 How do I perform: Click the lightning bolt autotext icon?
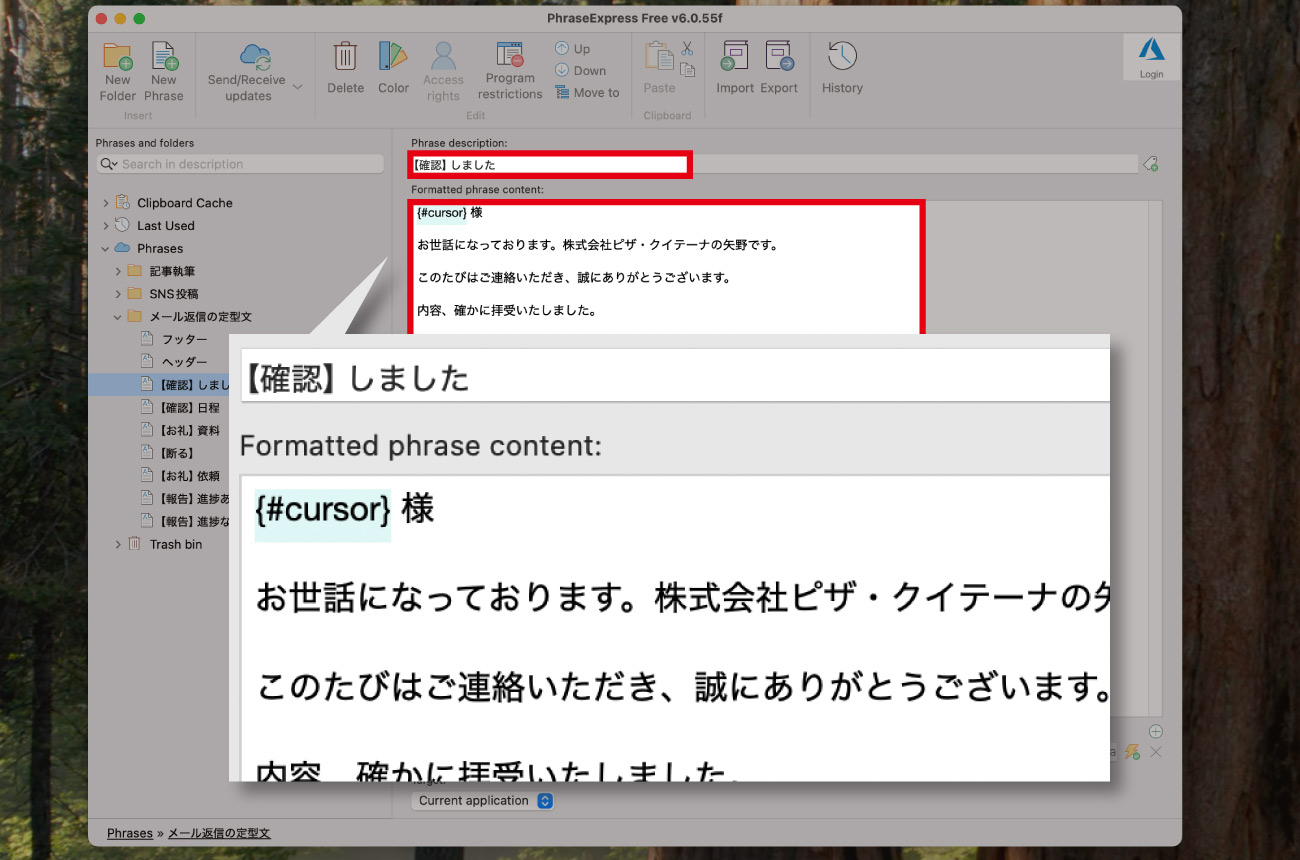1133,751
